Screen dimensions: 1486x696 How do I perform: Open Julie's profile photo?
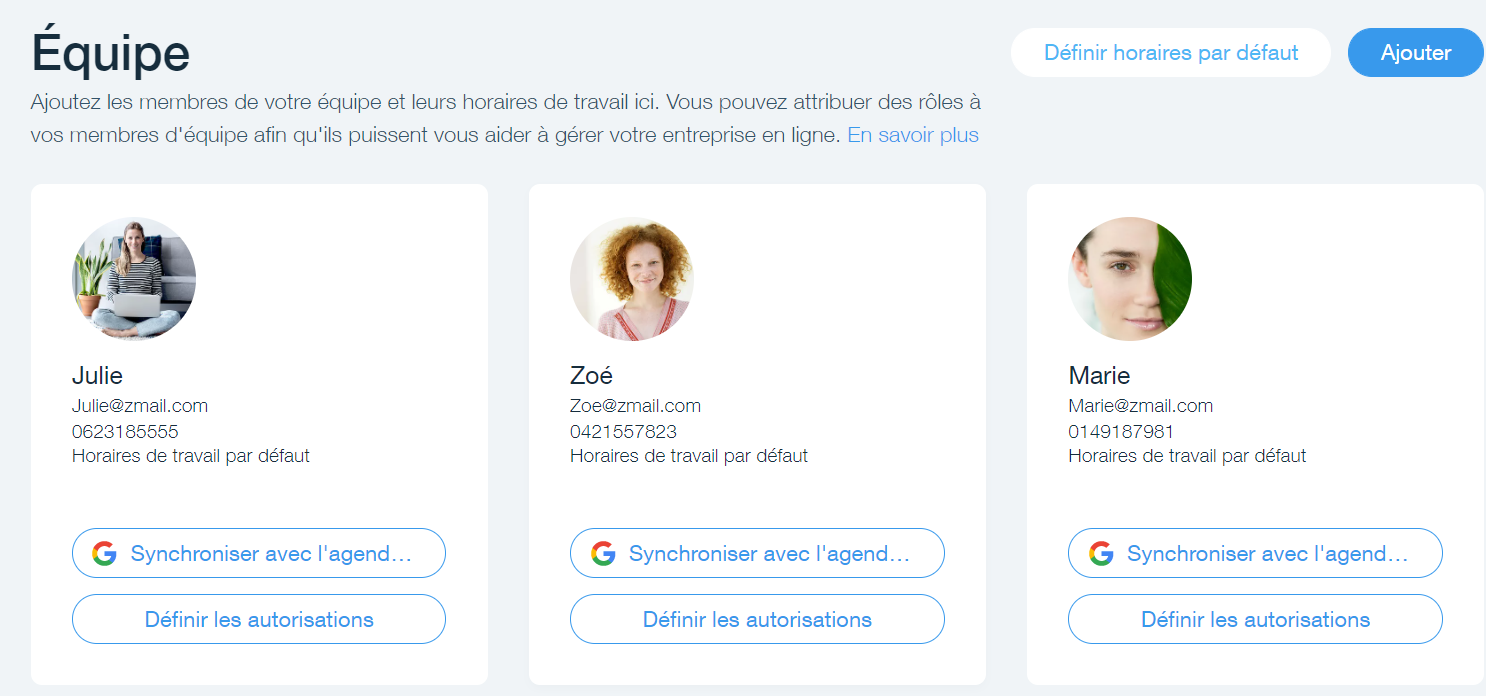[134, 279]
